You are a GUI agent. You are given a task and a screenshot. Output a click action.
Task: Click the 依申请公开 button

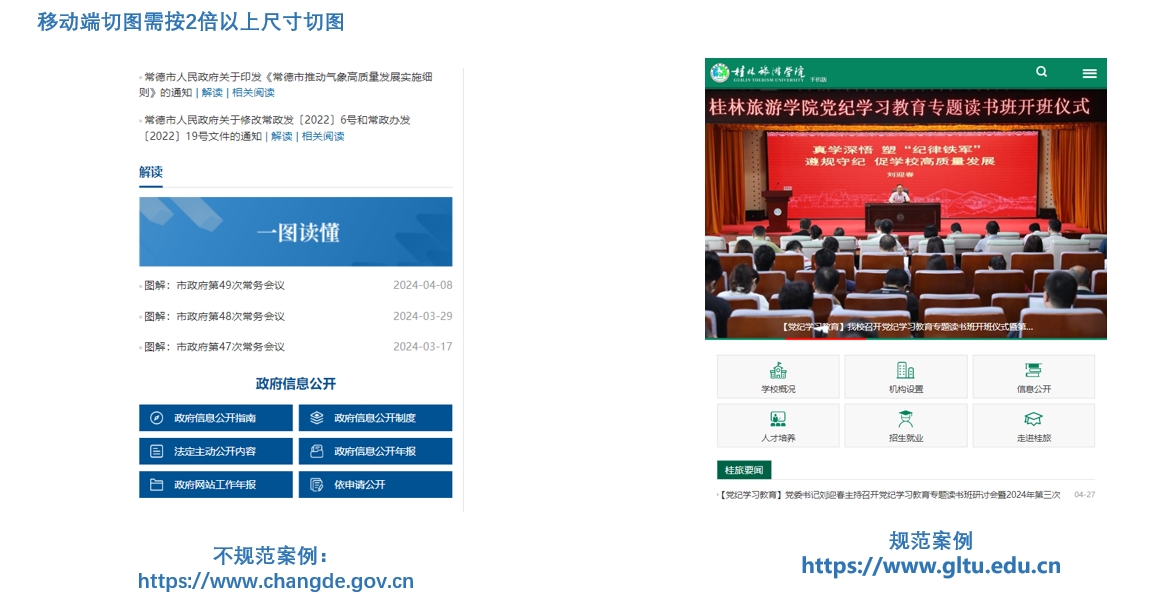pyautogui.click(x=375, y=485)
